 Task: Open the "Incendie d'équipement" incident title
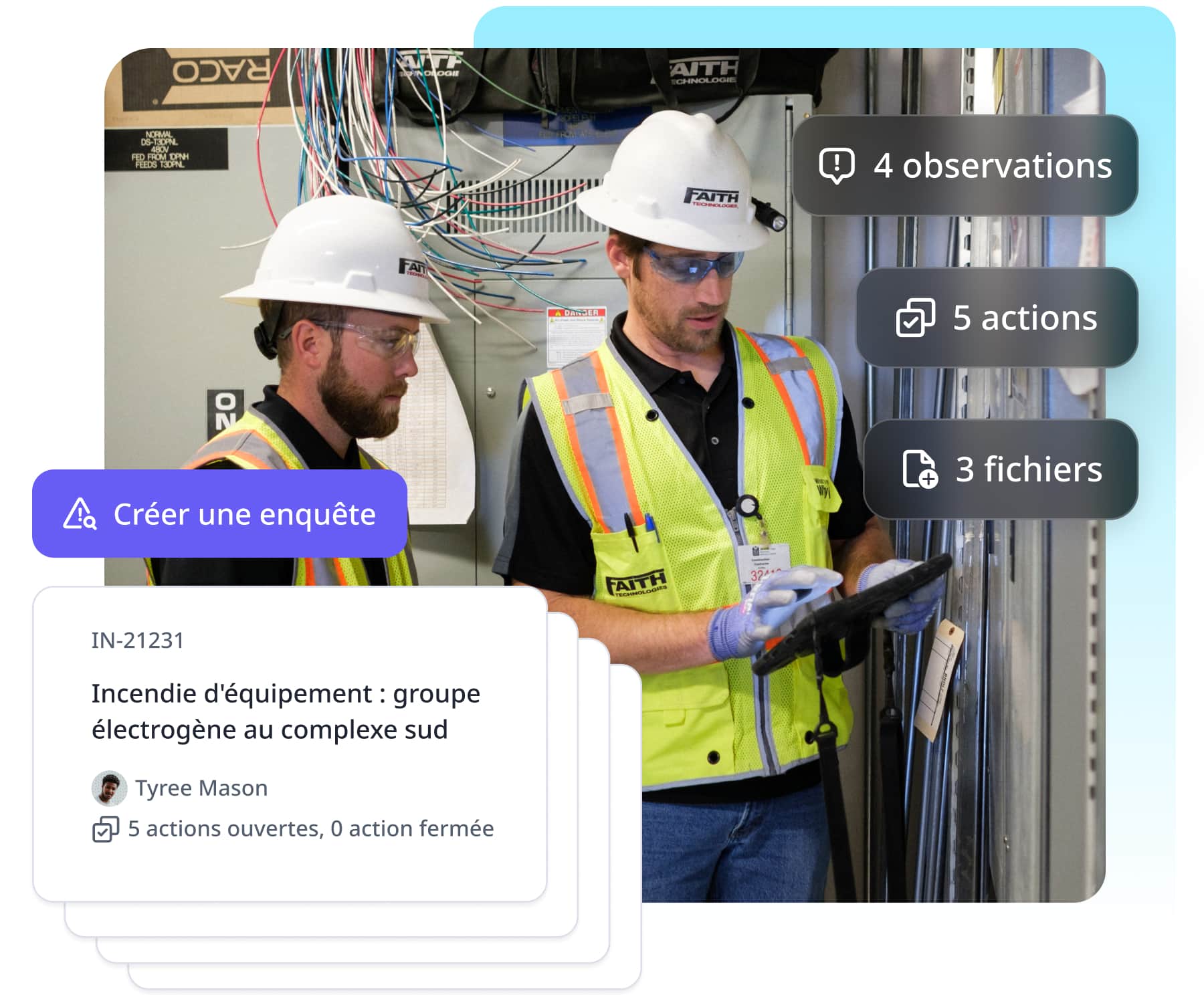(x=286, y=711)
